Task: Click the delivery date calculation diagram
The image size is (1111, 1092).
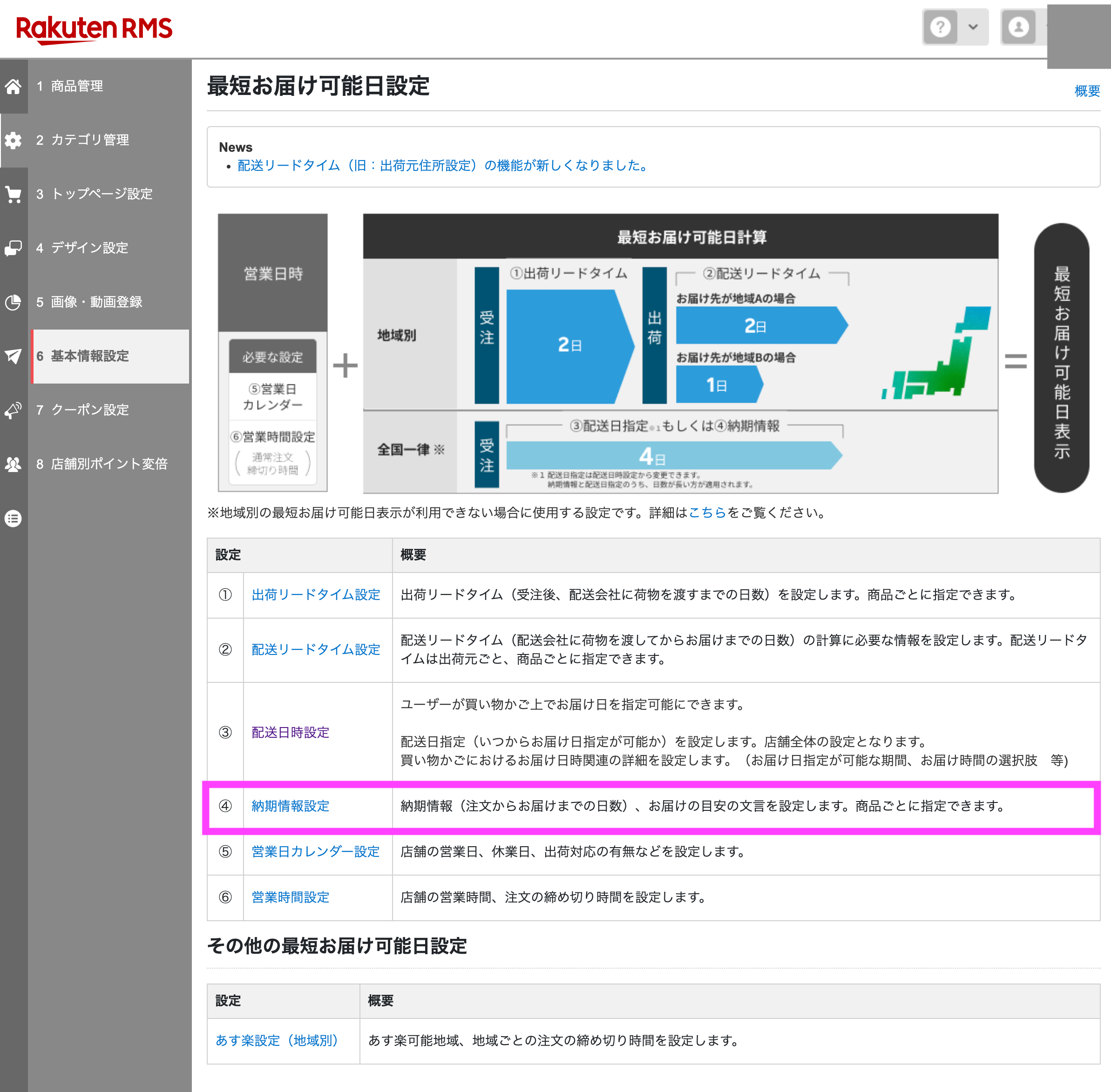Action: (681, 353)
